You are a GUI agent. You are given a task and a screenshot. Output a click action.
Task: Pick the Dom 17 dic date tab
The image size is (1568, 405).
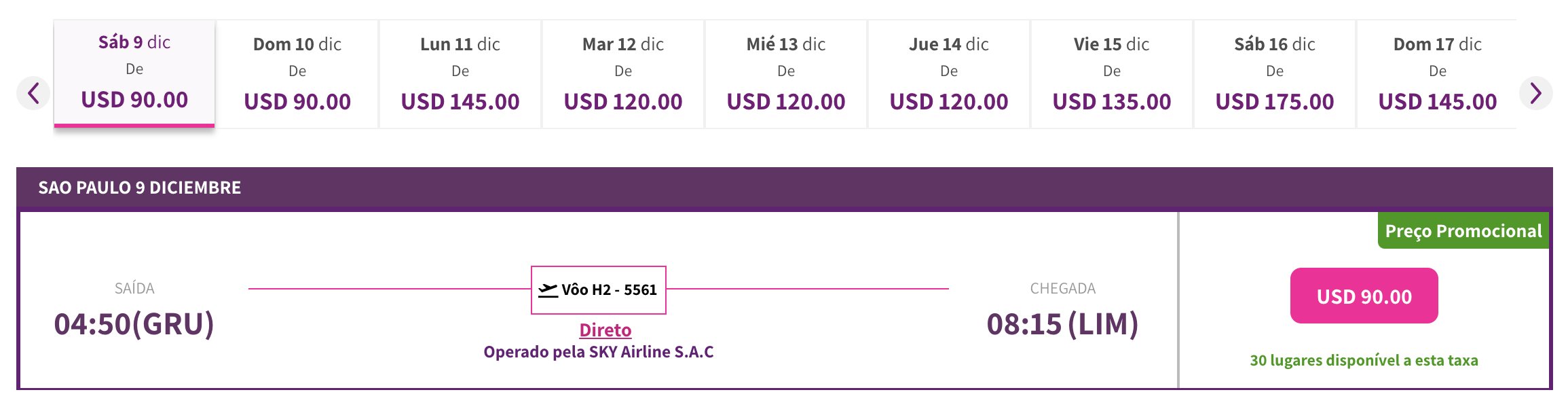[x=1438, y=73]
